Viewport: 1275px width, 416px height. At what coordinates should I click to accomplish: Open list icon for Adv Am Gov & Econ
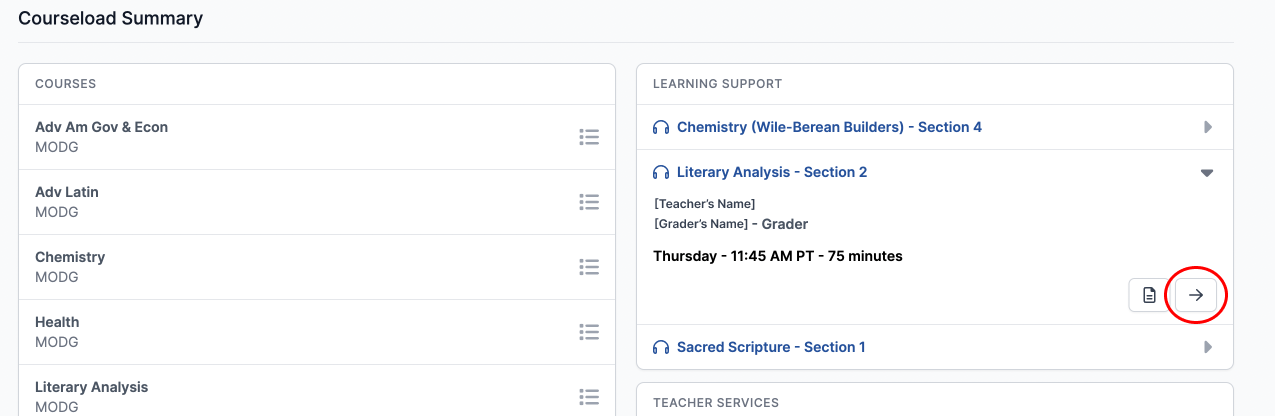(589, 137)
